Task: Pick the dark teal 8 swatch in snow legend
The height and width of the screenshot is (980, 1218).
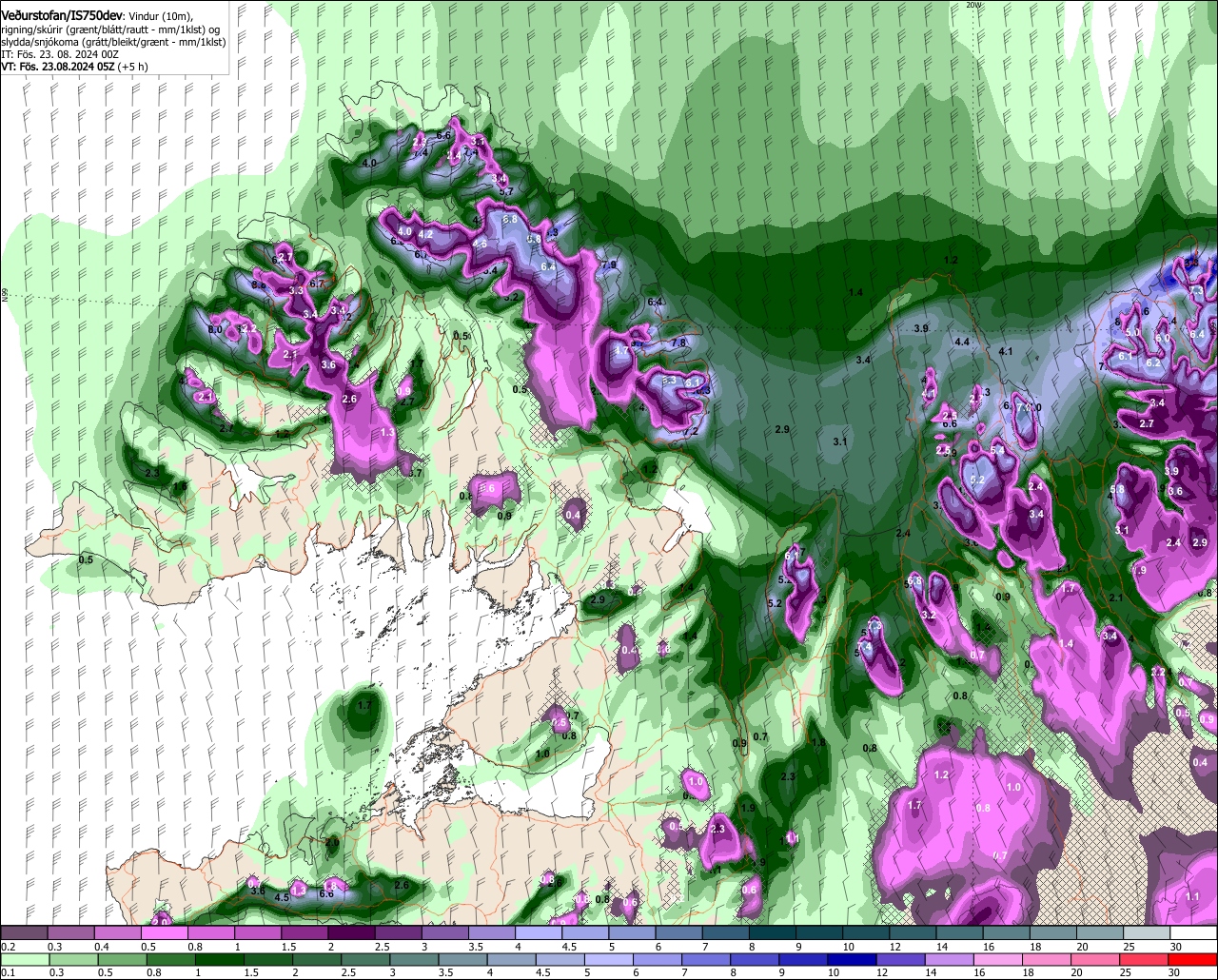Action: [774, 932]
